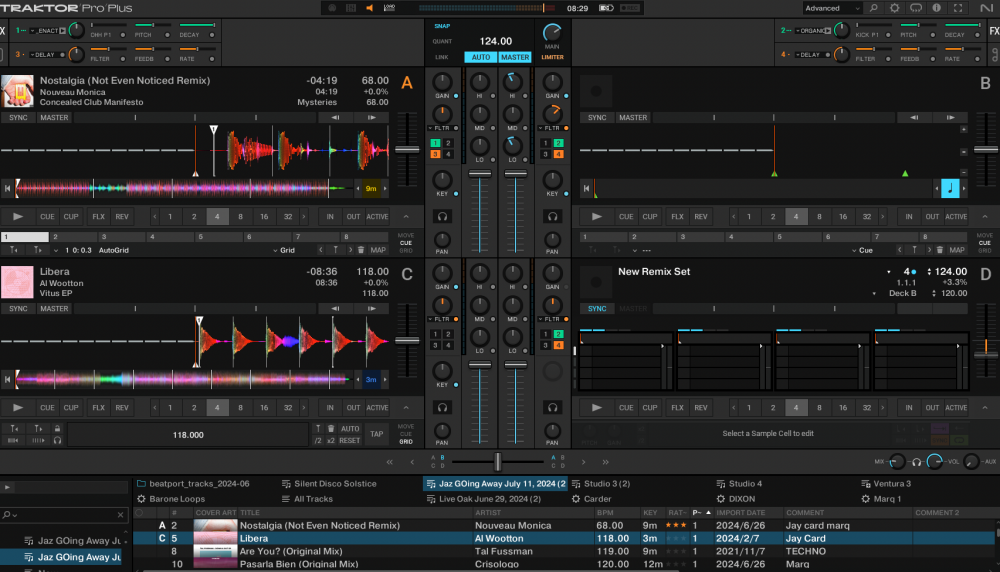Click the headphone cue icon for channel A

[x=441, y=216]
